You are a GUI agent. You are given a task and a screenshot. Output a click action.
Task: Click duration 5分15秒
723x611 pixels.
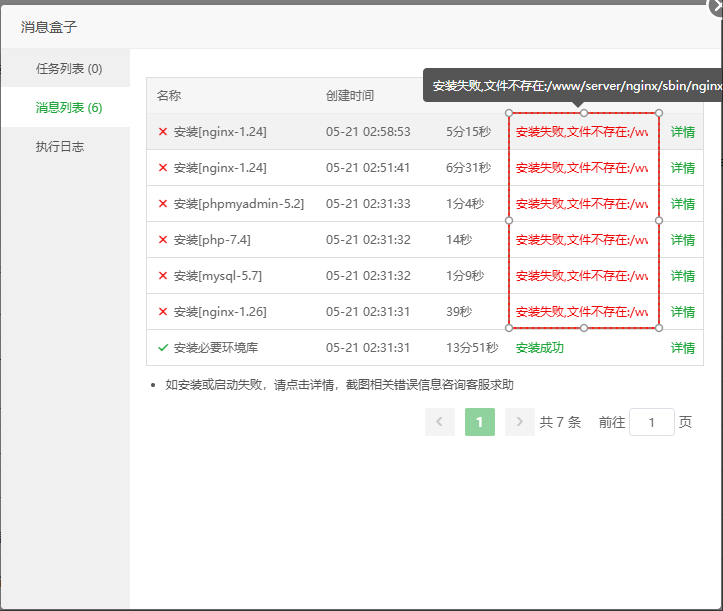click(x=468, y=132)
